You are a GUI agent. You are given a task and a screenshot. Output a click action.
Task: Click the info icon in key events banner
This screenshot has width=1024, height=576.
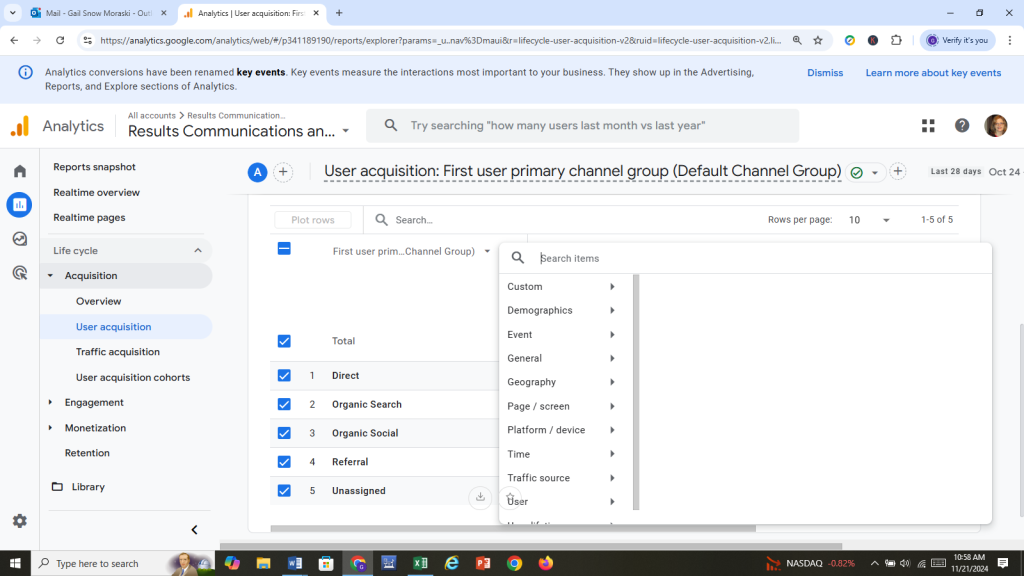click(x=25, y=72)
